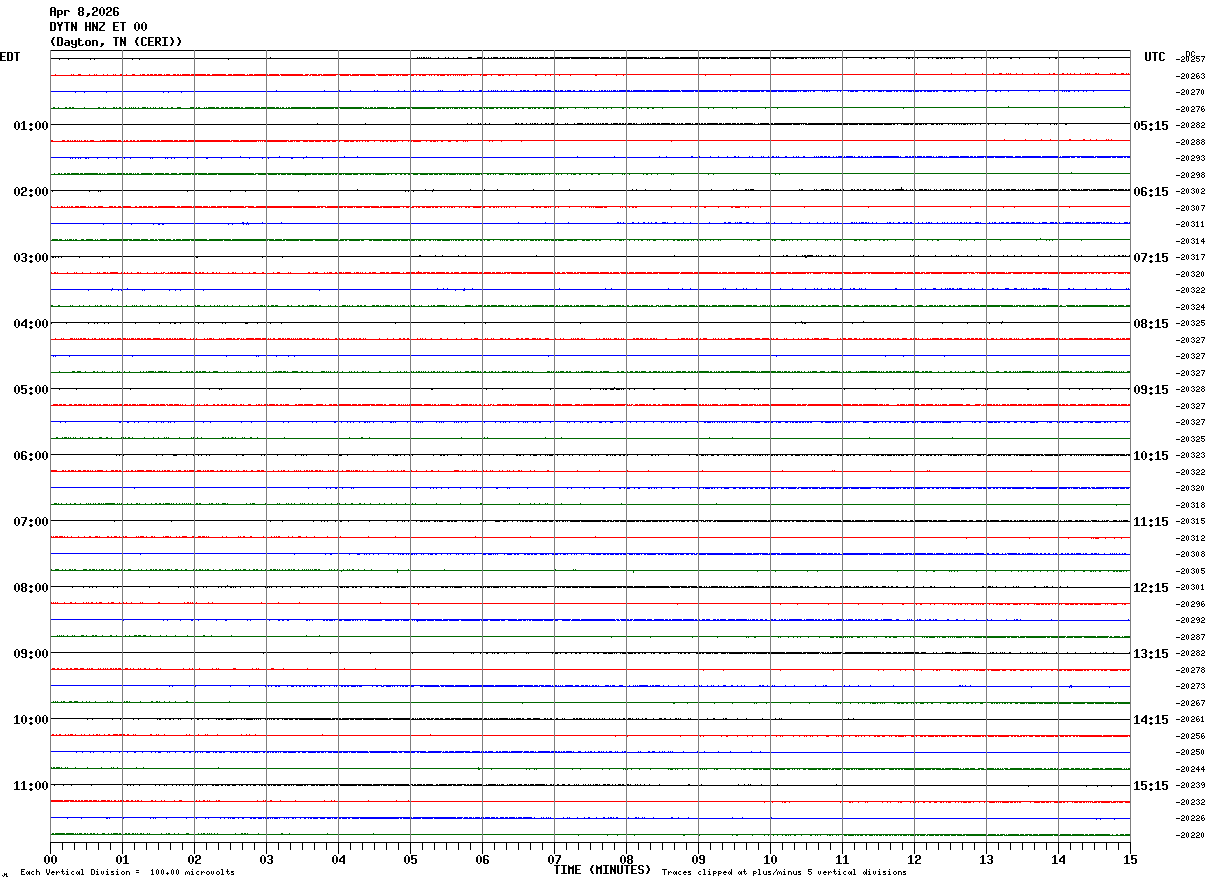Screen dimensions: 1210x886
Task: Click the DC offset value -20276
Action: (1191, 109)
